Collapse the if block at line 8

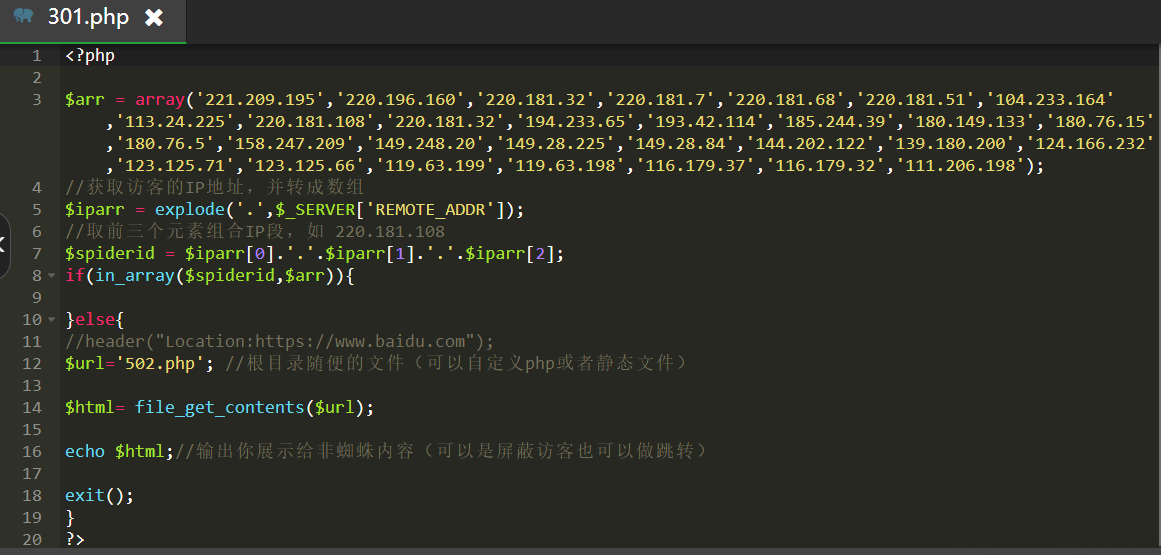click(51, 276)
